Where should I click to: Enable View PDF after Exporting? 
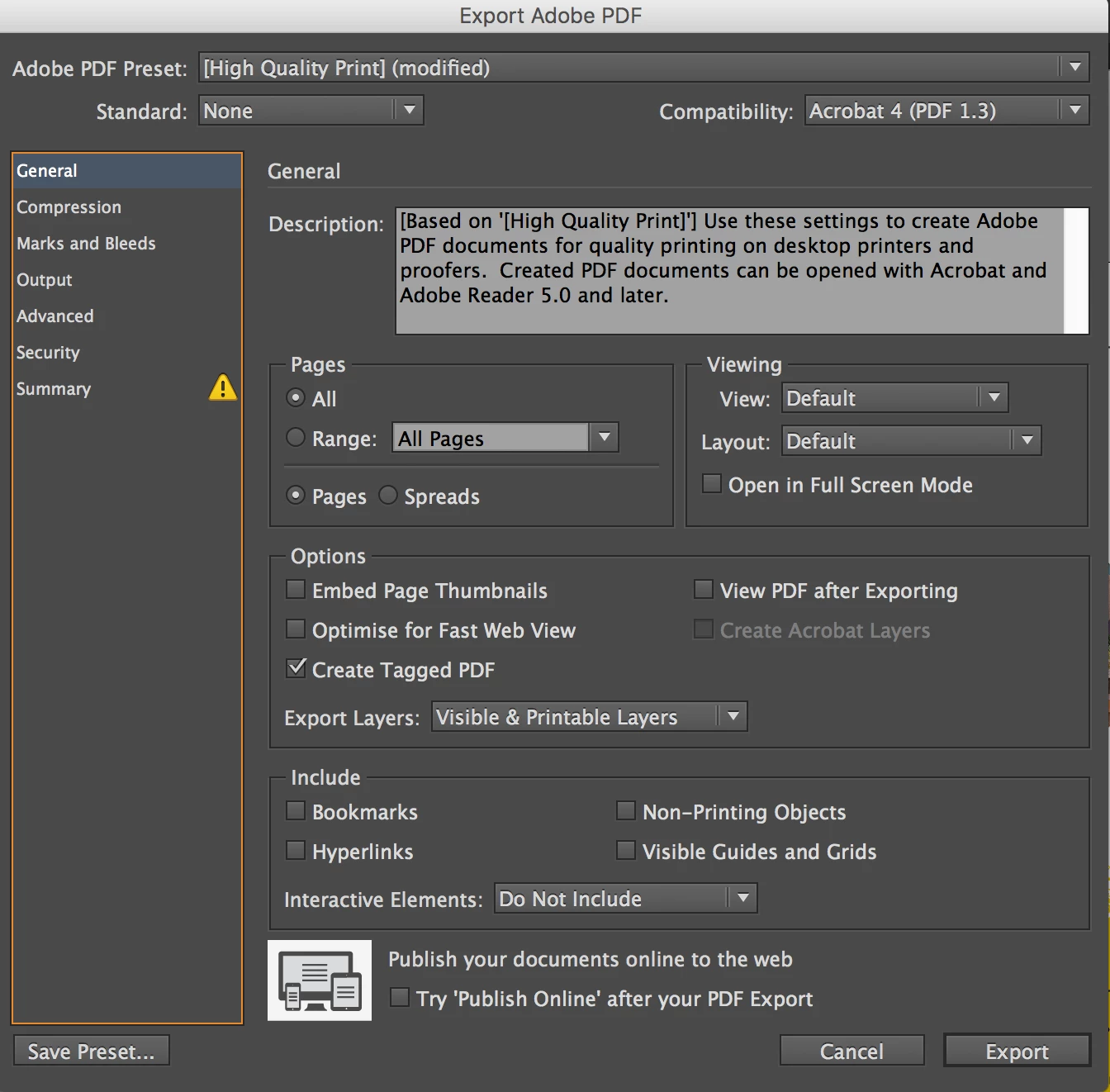coord(704,589)
